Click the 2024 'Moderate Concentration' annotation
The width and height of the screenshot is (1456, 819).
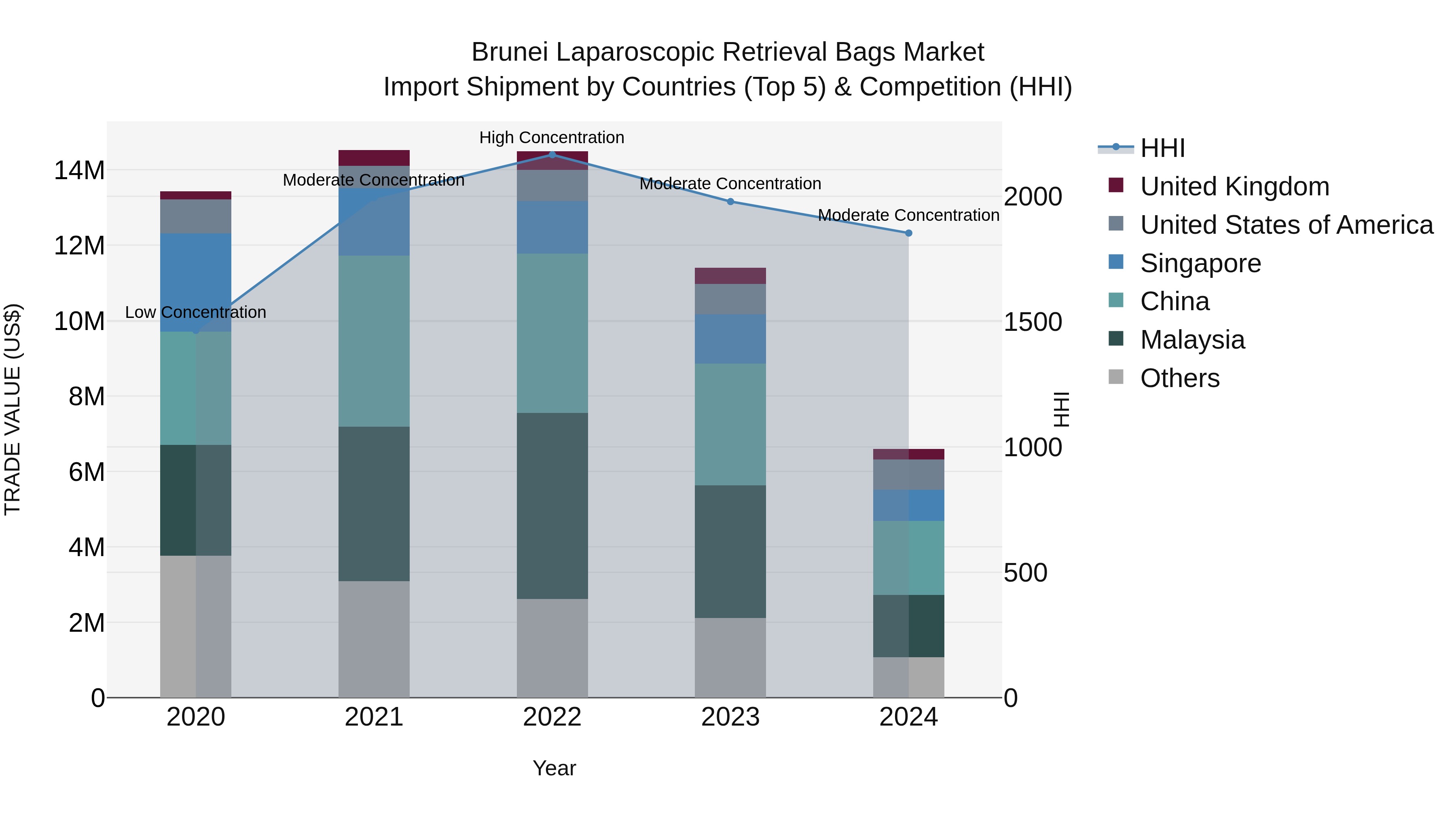point(909,215)
